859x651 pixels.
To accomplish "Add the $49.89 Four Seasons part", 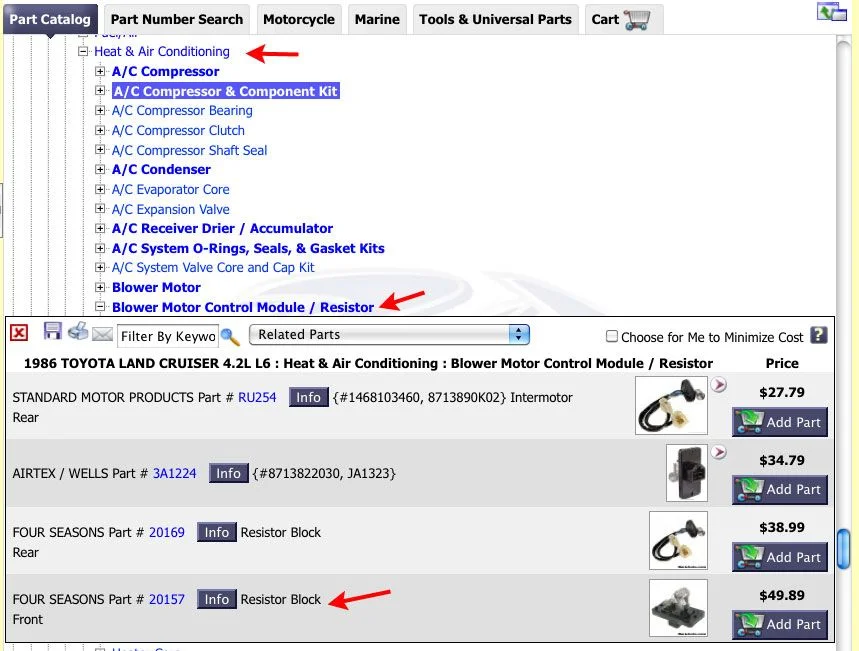I will 780,624.
